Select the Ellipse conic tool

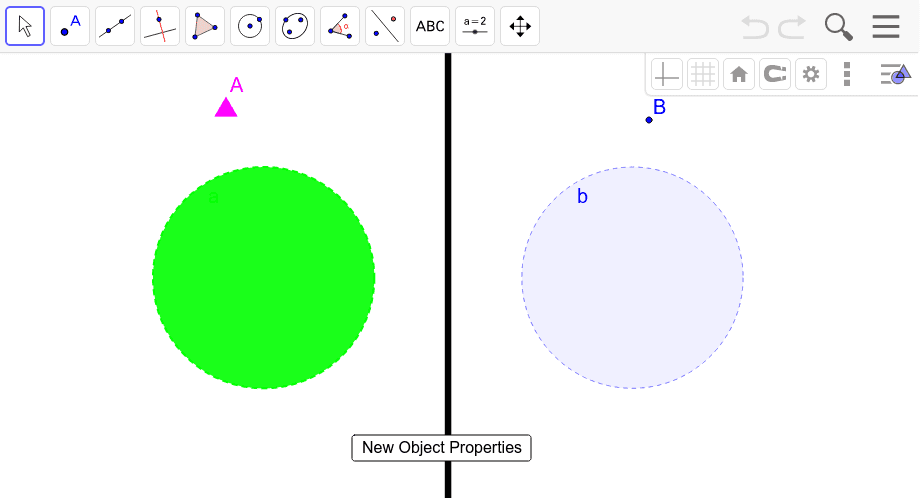coord(295,26)
